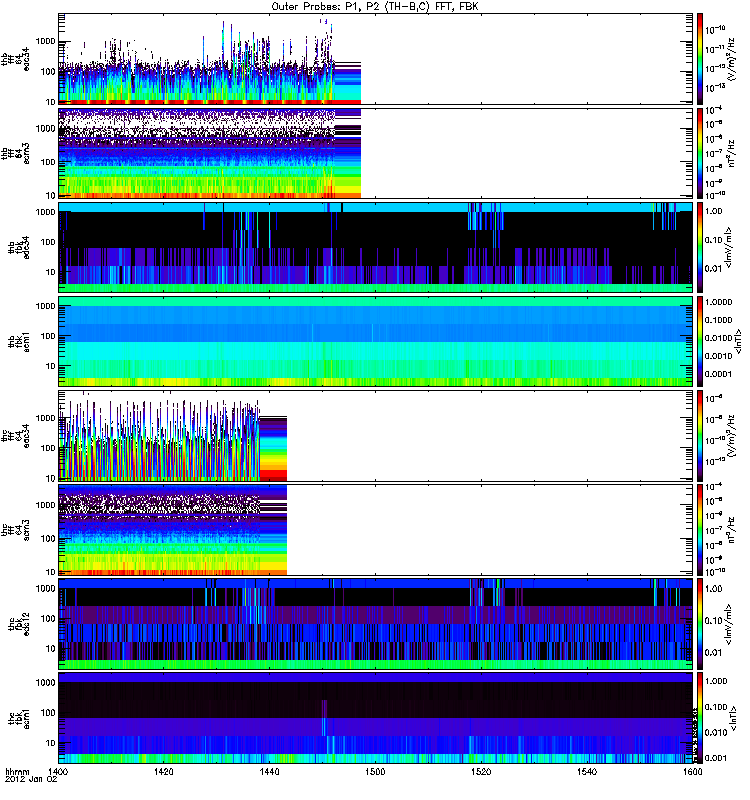Click the color bar beside the top thb edc34 panel
Viewport: 750px width, 800px height.
[x=701, y=60]
